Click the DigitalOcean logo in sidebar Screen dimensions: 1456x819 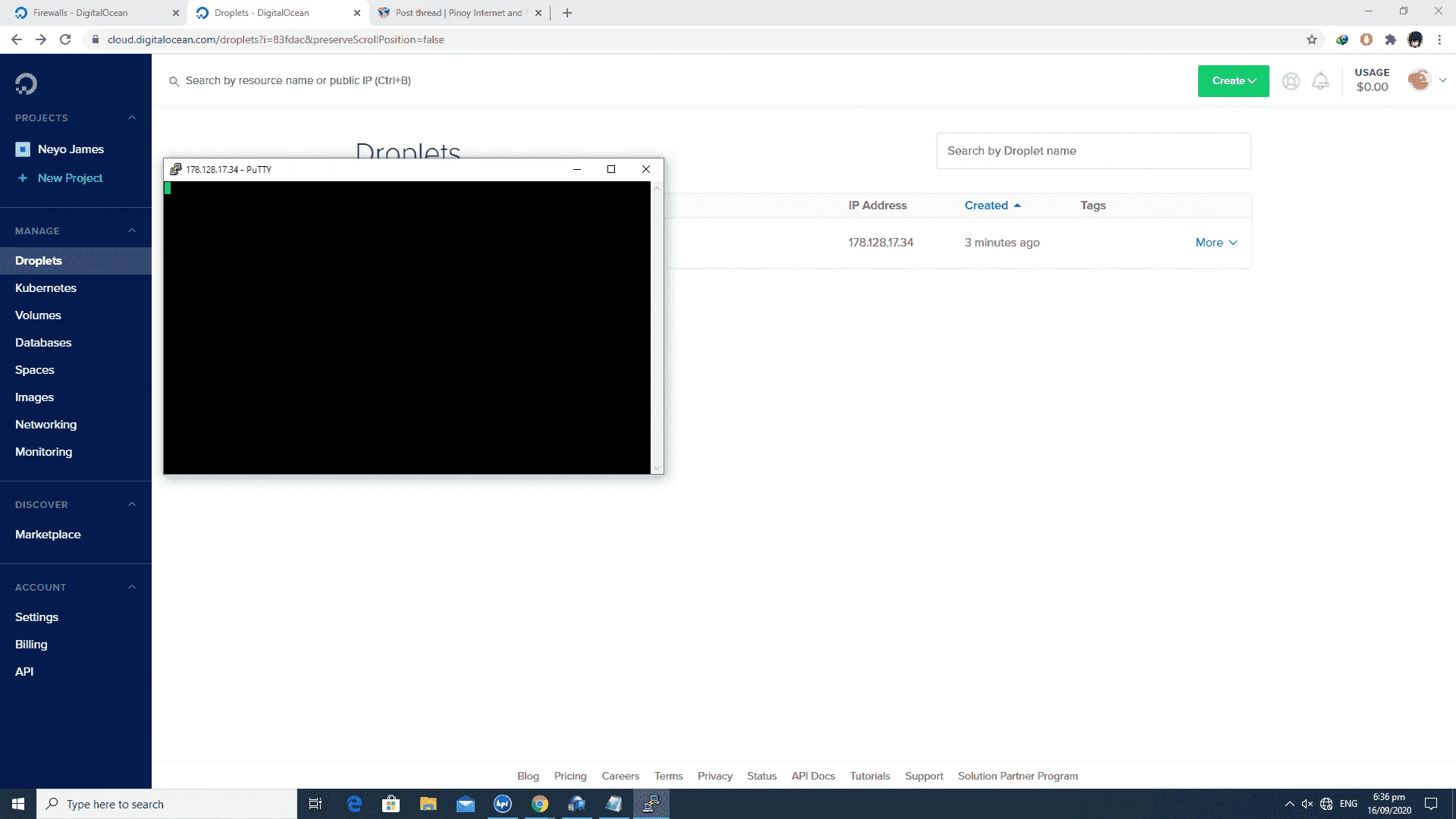26,83
